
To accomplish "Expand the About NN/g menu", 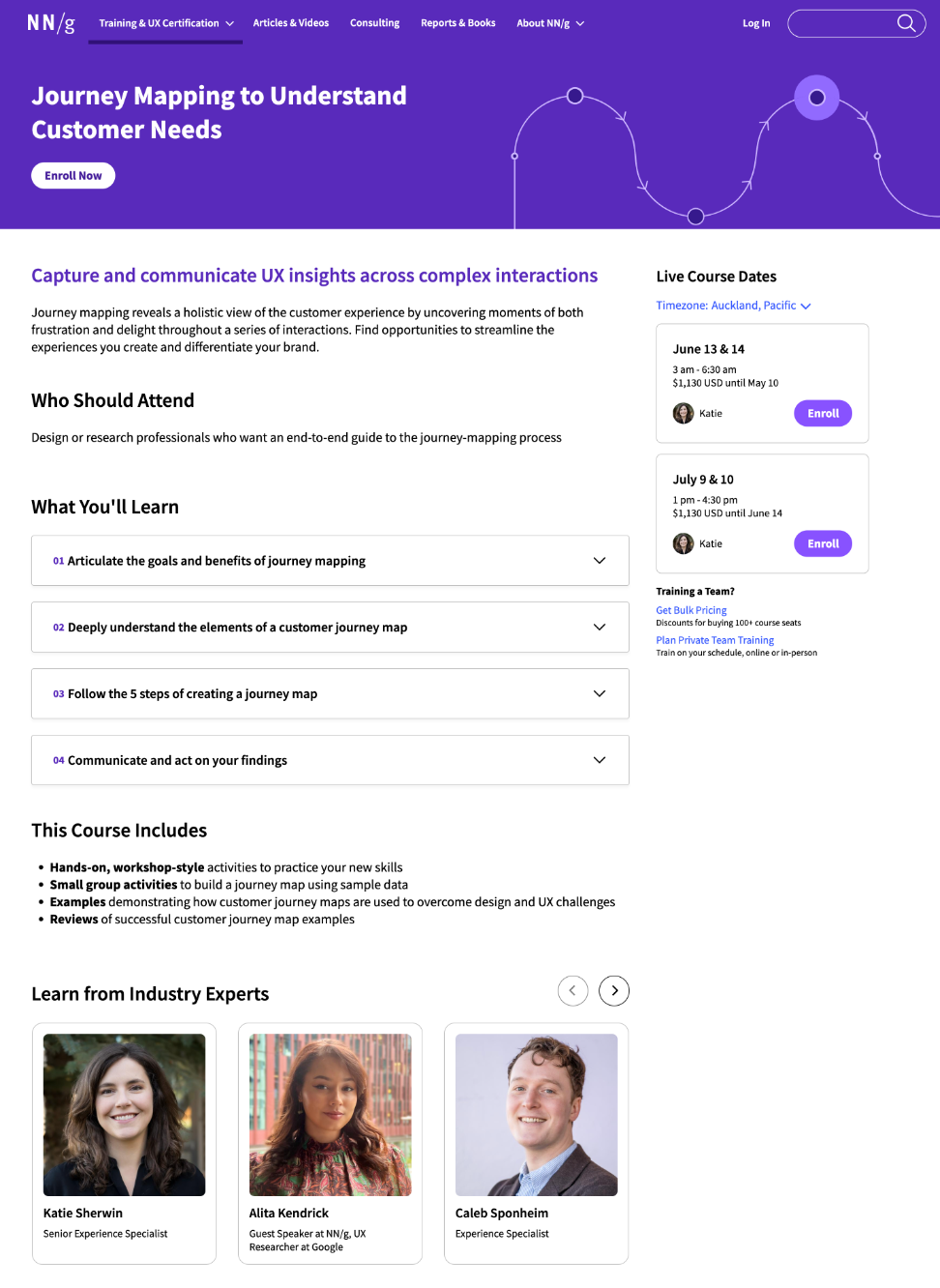I will click(x=550, y=23).
